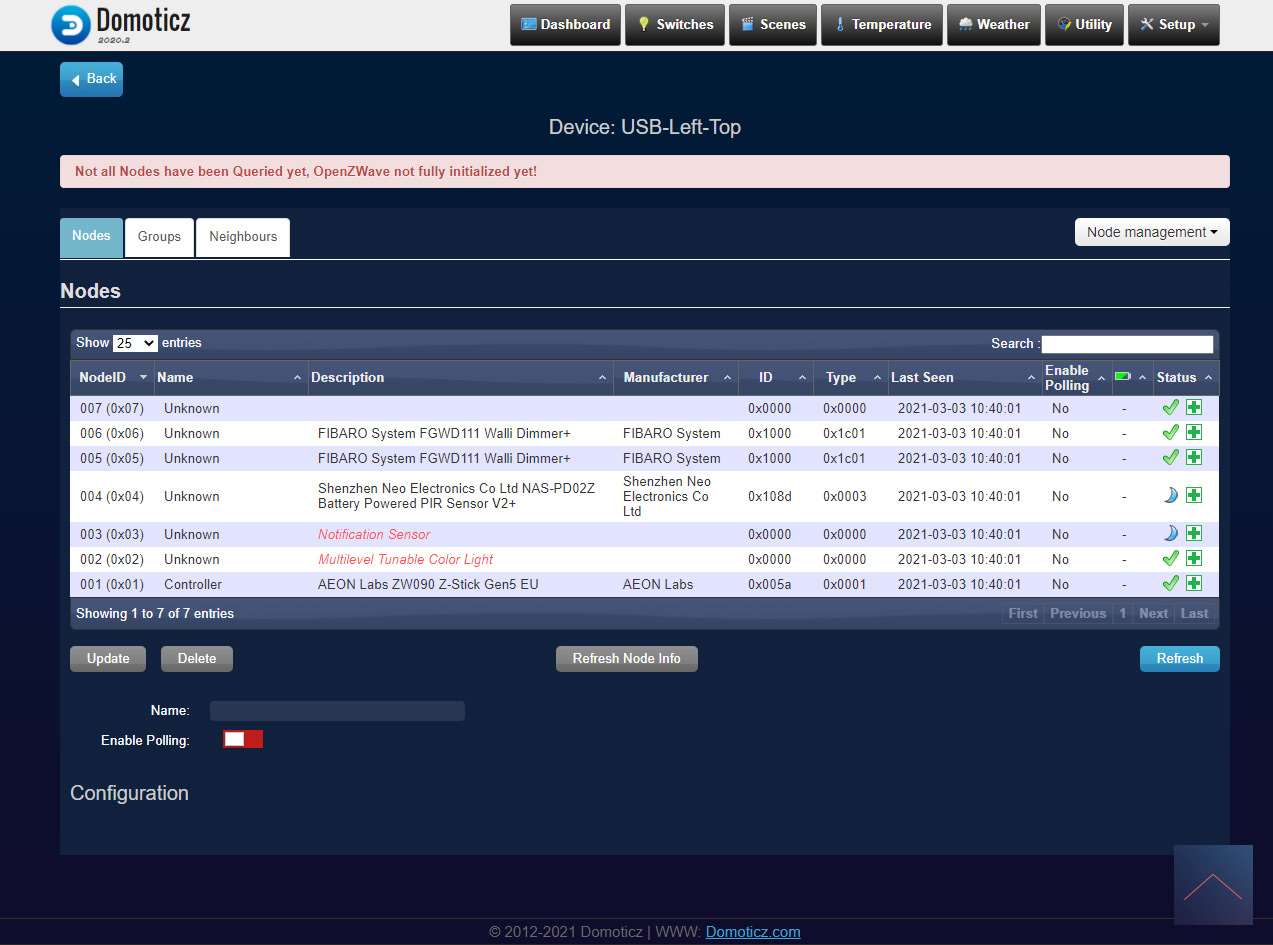Click green checkmark status for node 006
This screenshot has height=945, width=1273.
click(x=1170, y=433)
